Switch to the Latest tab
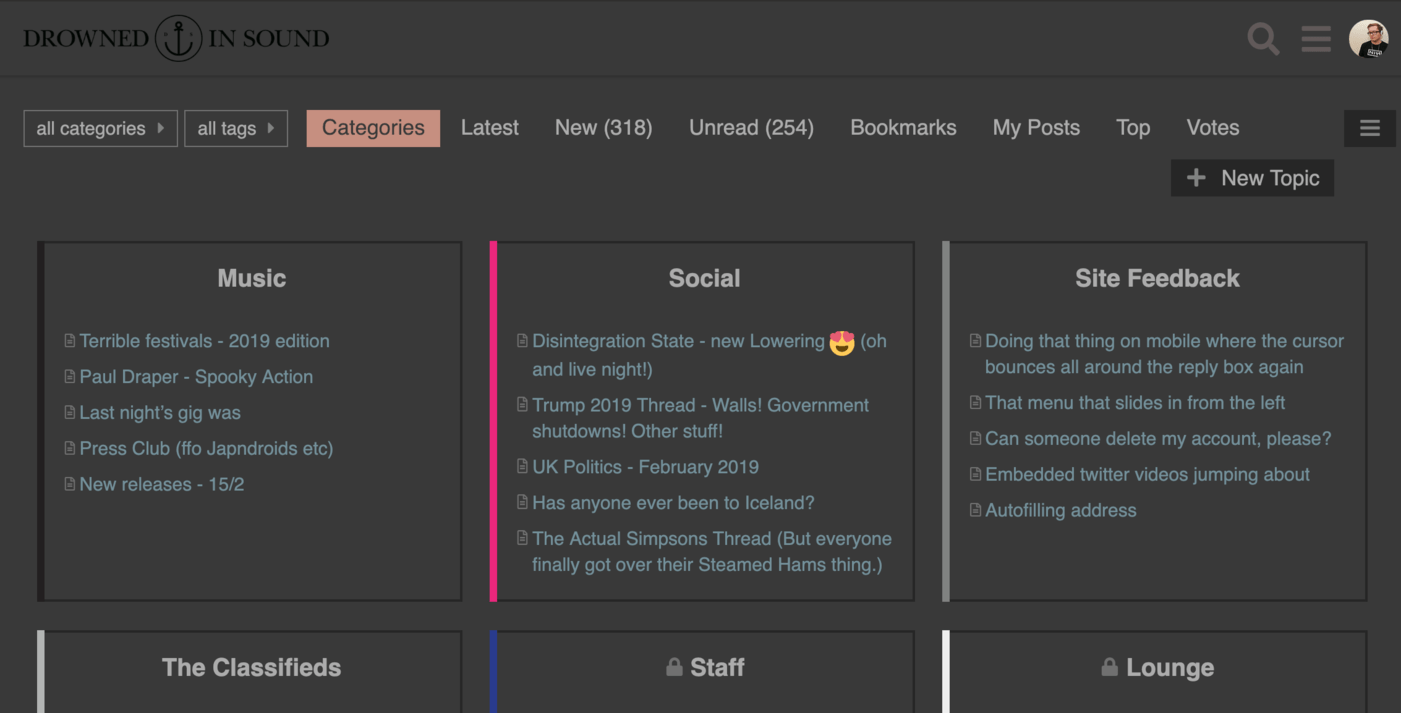The image size is (1401, 713). click(x=490, y=128)
